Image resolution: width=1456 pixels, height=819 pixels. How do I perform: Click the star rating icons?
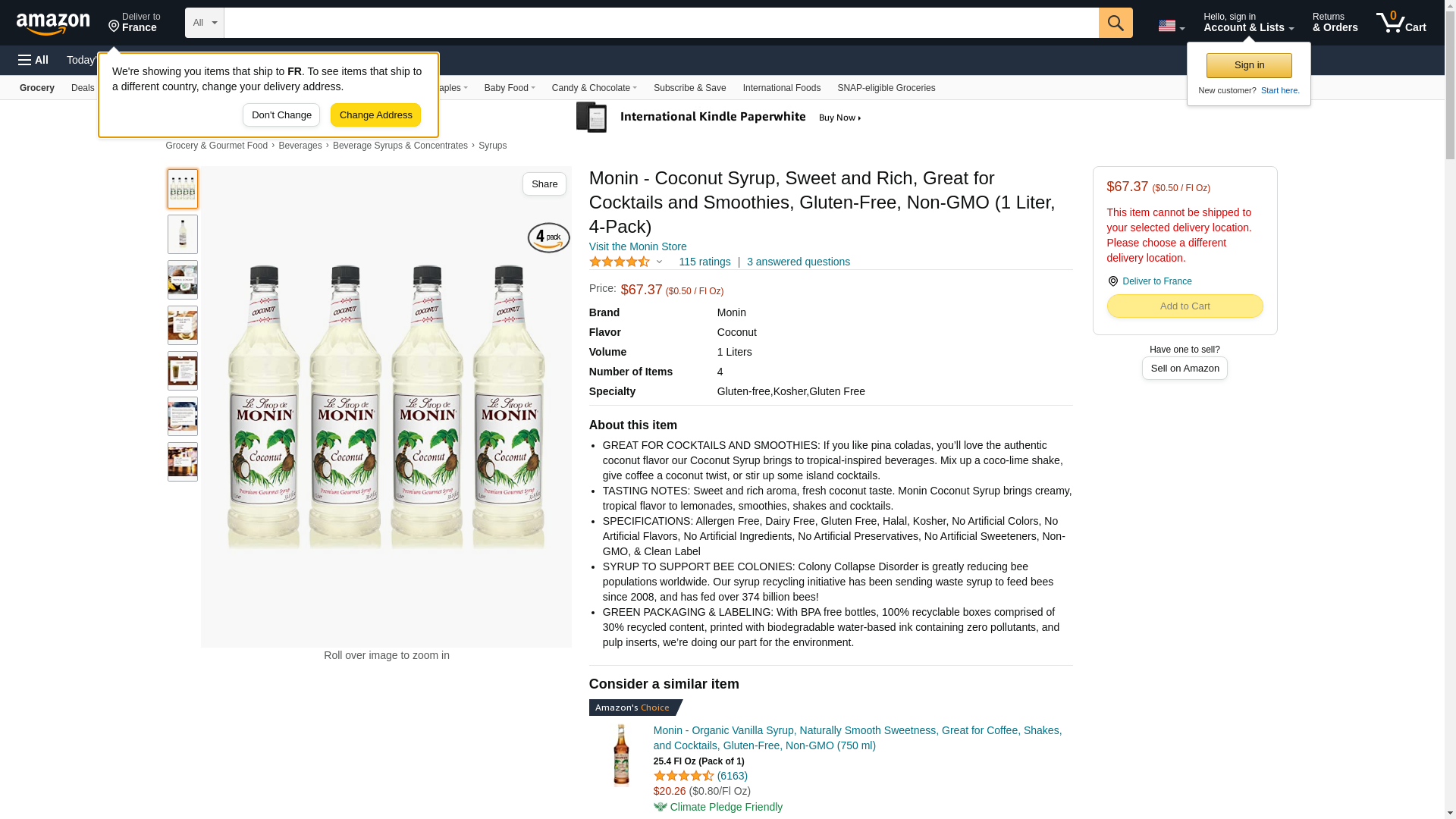pos(620,262)
